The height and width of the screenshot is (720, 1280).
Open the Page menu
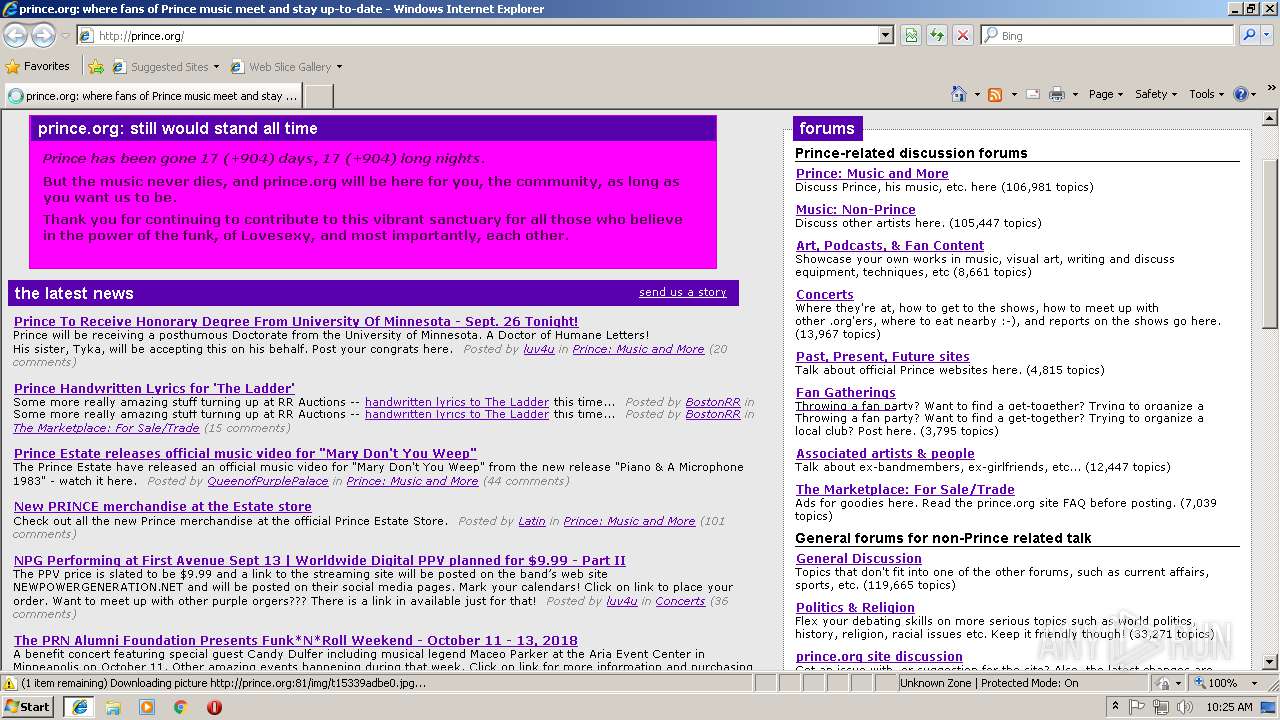[1106, 94]
